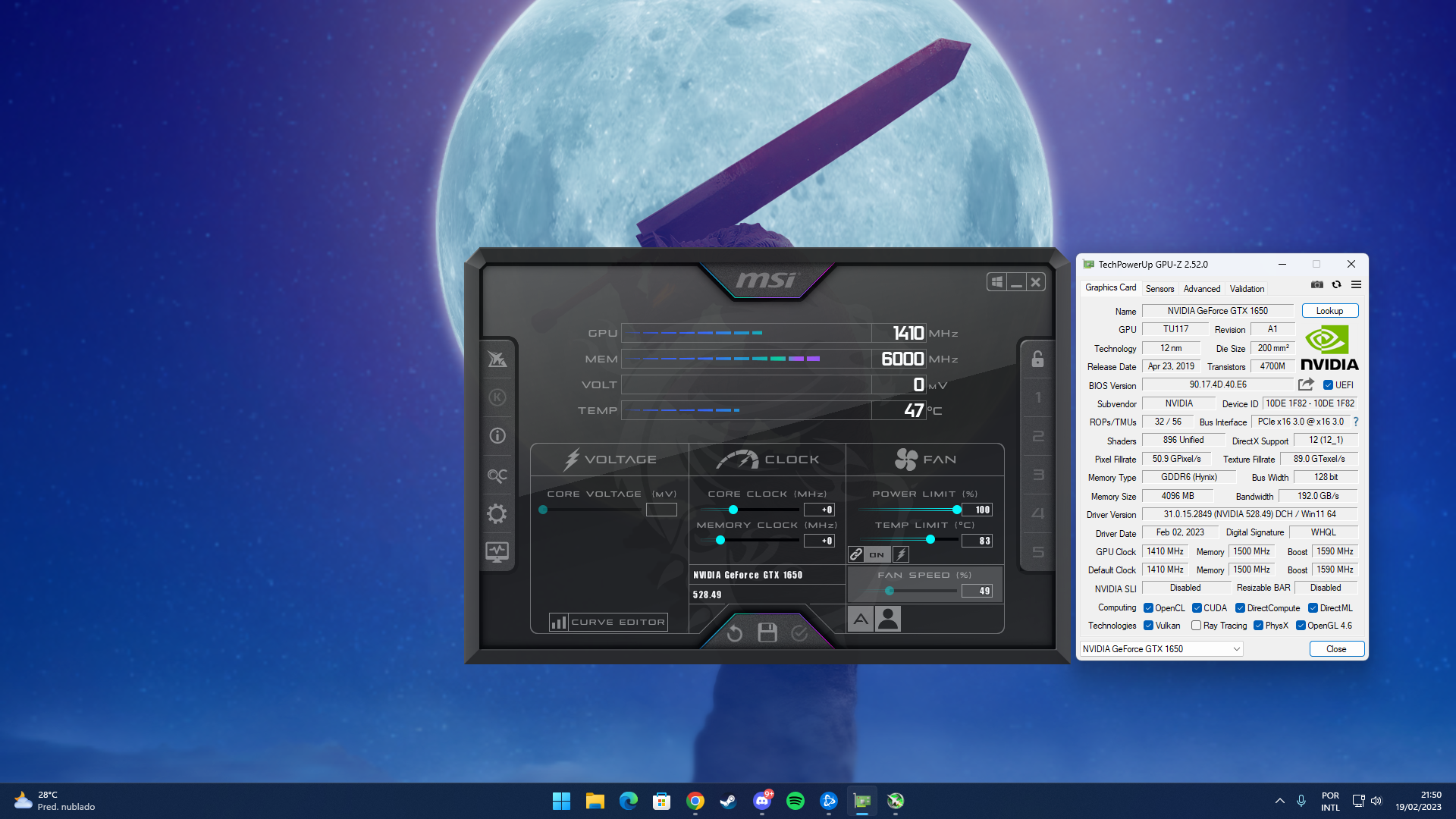Screen dimensions: 1456x819
Task: Toggle the link power and temp limit icon
Action: pyautogui.click(x=856, y=554)
